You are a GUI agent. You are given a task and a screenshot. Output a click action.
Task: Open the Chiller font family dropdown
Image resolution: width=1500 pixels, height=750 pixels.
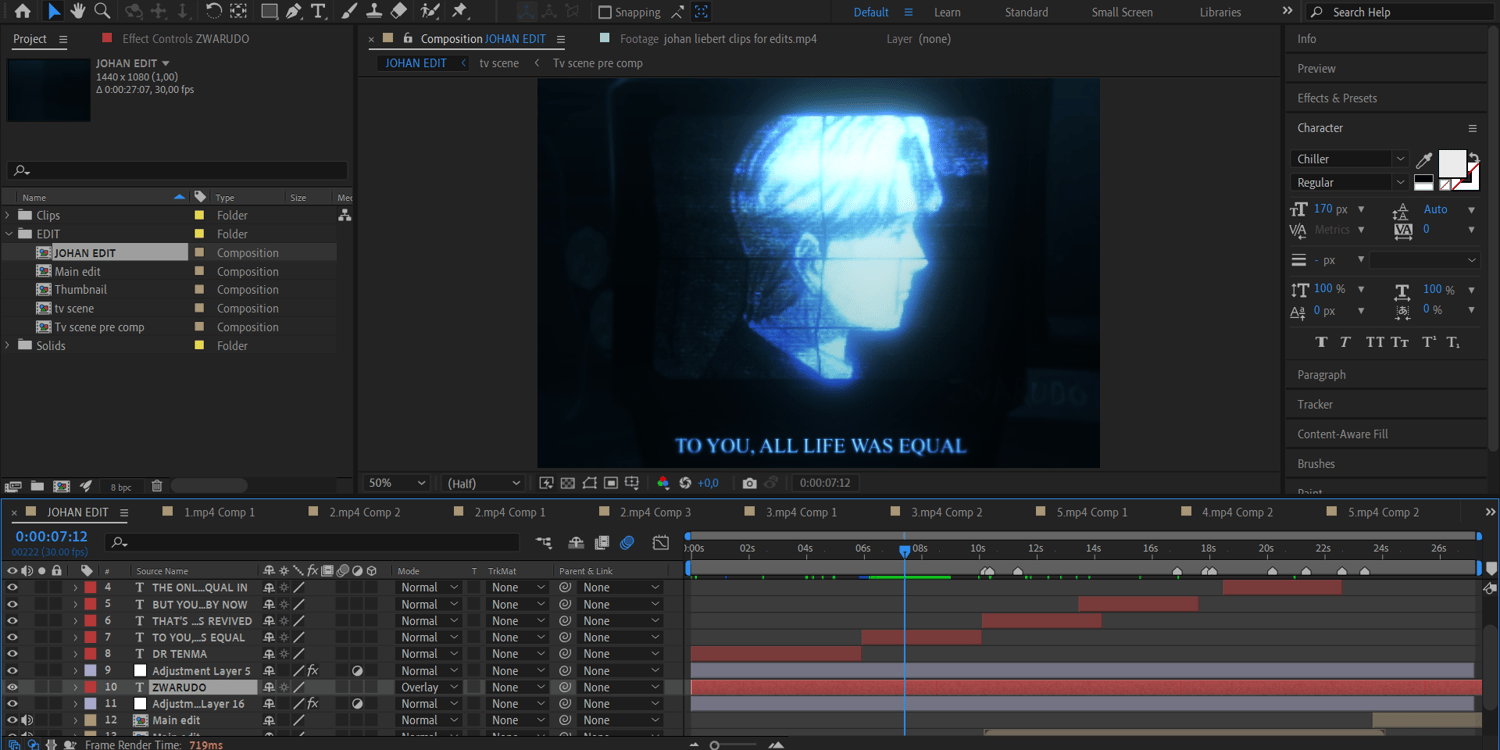point(1350,159)
